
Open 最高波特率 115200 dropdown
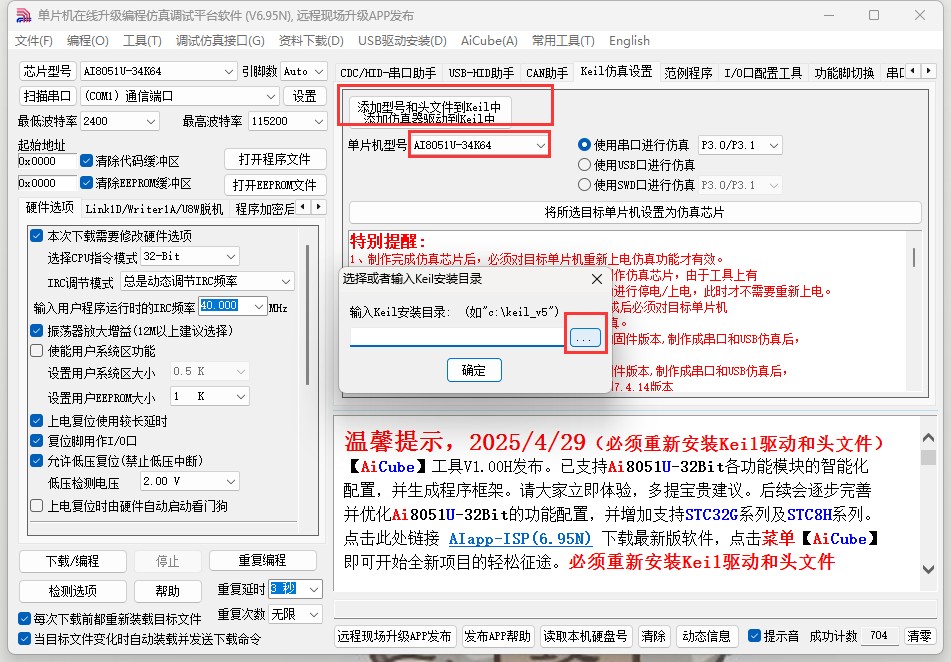coord(287,121)
